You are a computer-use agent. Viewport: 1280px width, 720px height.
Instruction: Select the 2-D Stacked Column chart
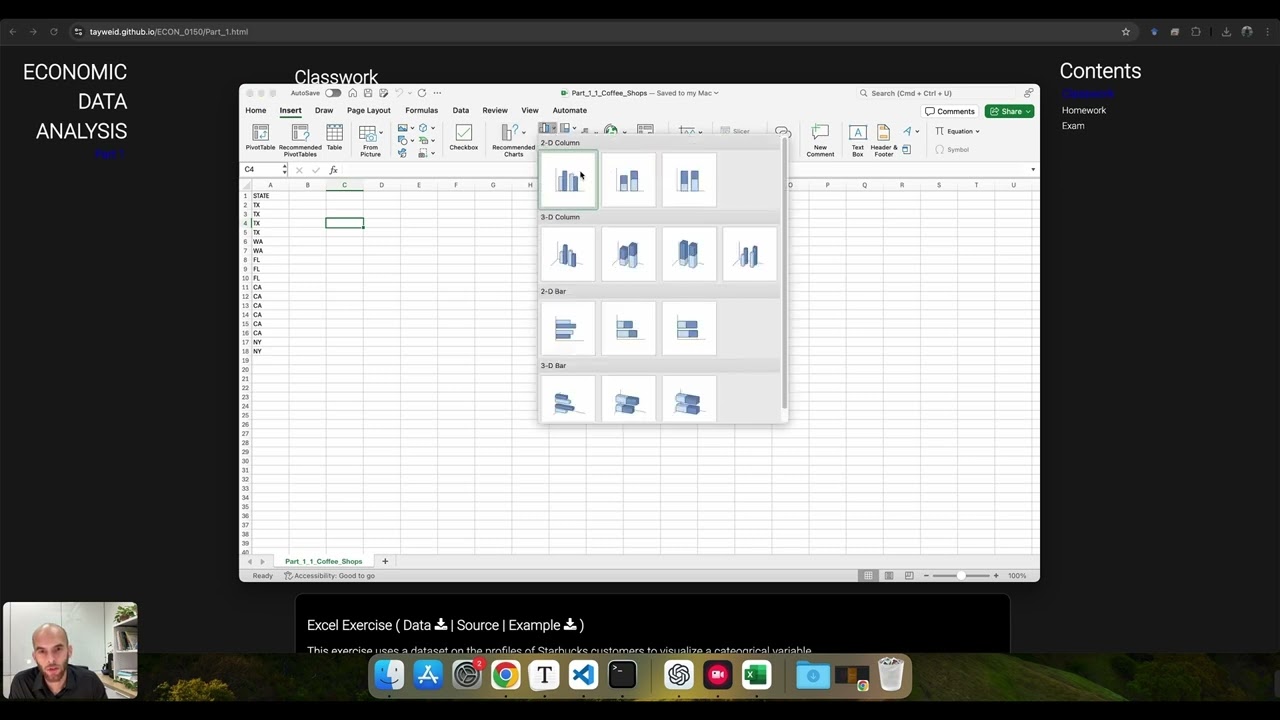628,180
